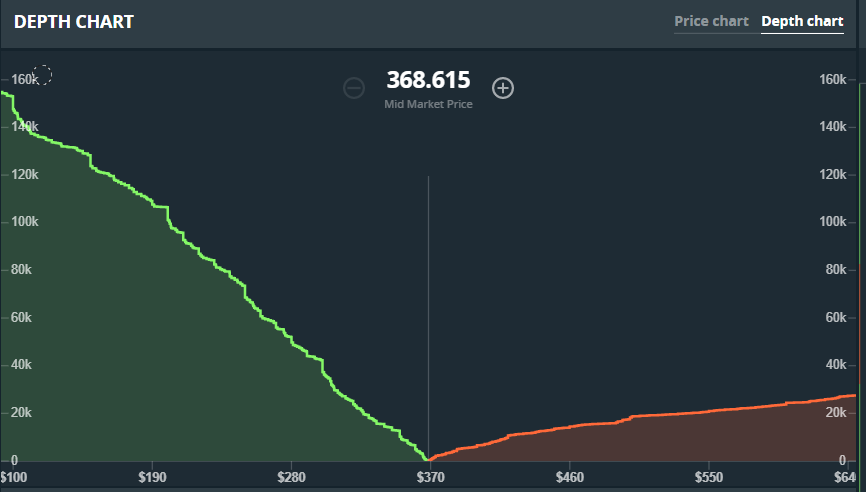Switch to the Price chart tab
This screenshot has width=866, height=492.
711,22
